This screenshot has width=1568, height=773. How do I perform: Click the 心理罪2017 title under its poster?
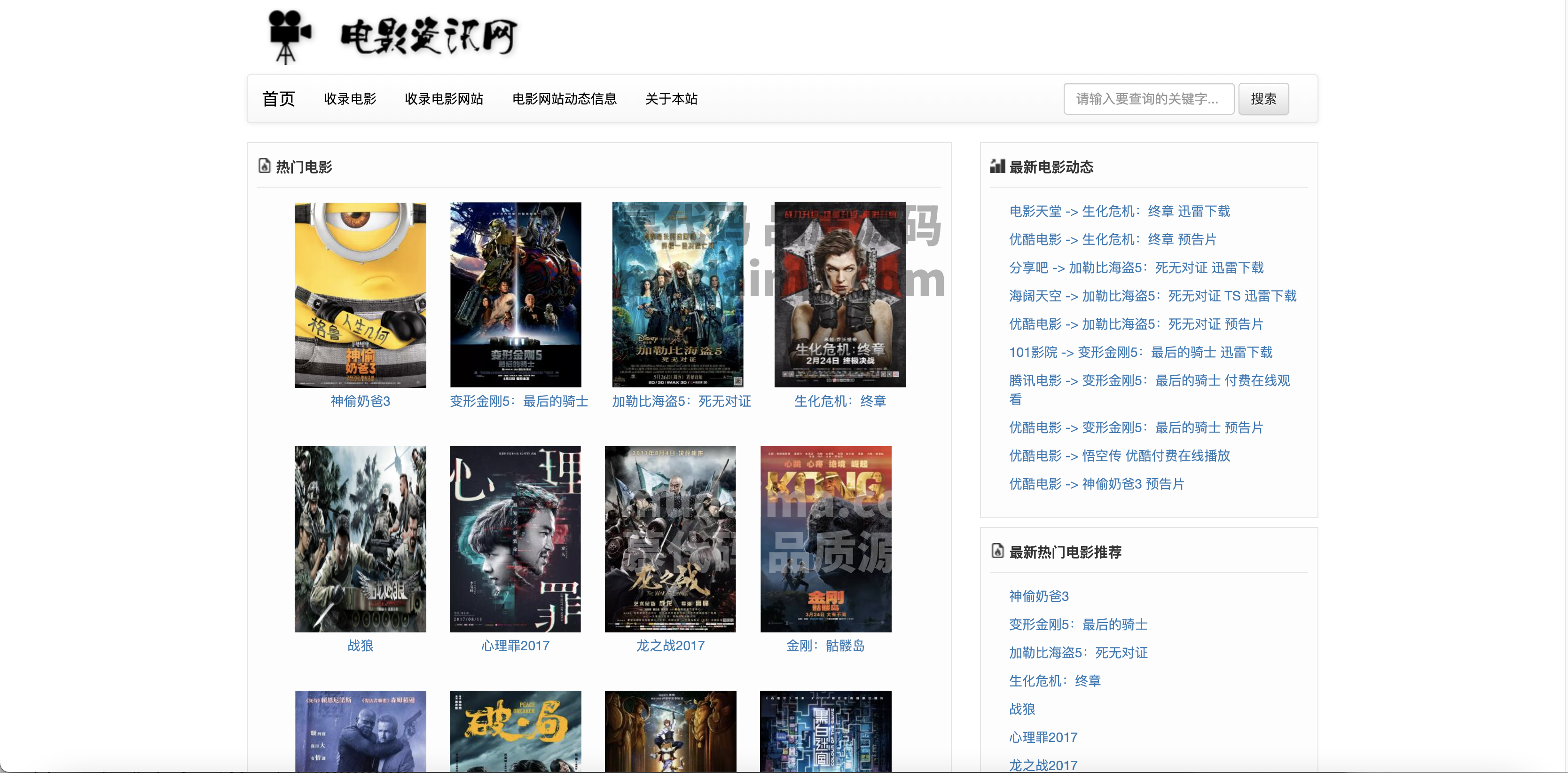(x=515, y=646)
